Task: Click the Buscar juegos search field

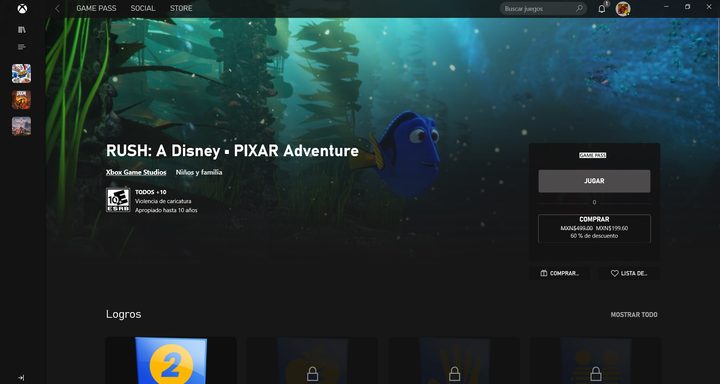Action: [x=543, y=8]
